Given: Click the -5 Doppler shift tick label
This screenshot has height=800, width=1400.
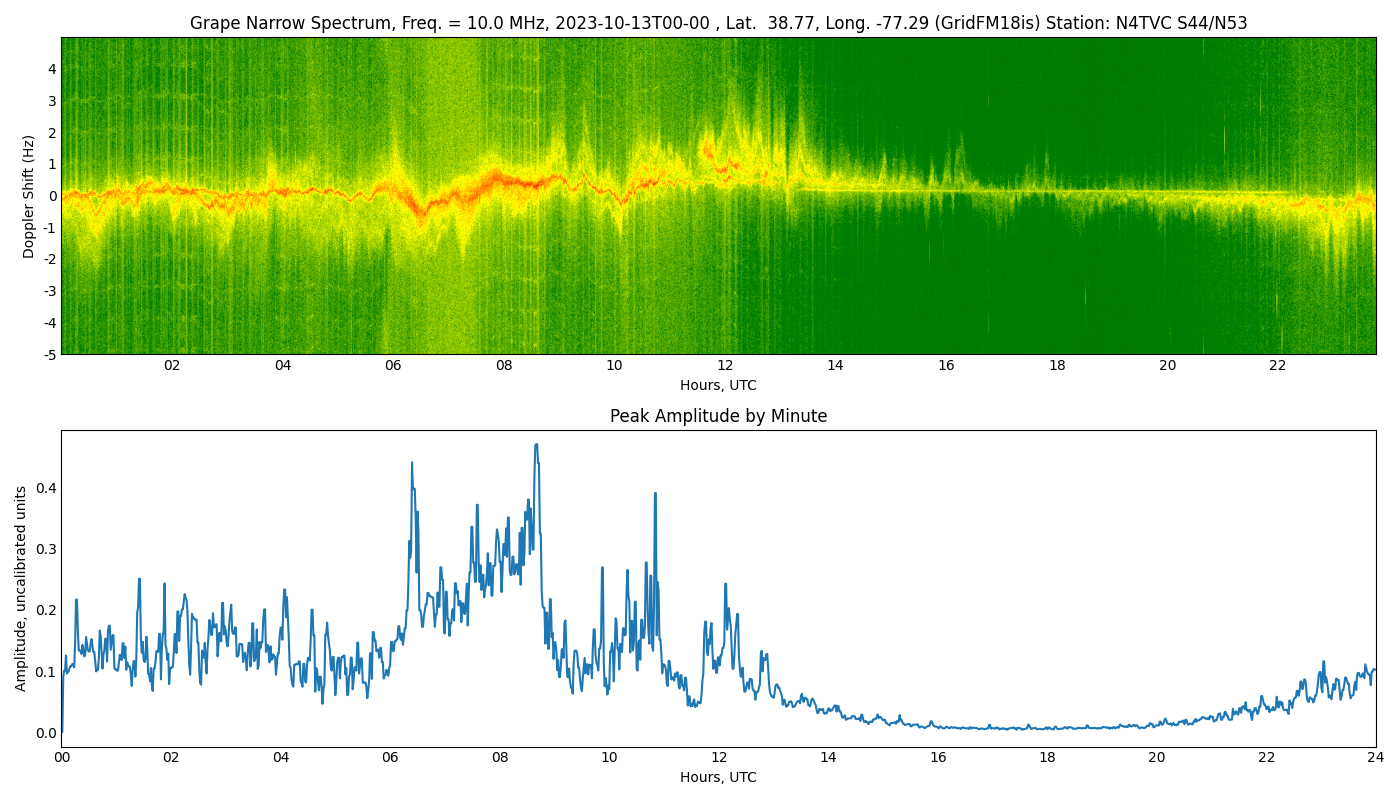Looking at the screenshot, I should (x=48, y=354).
